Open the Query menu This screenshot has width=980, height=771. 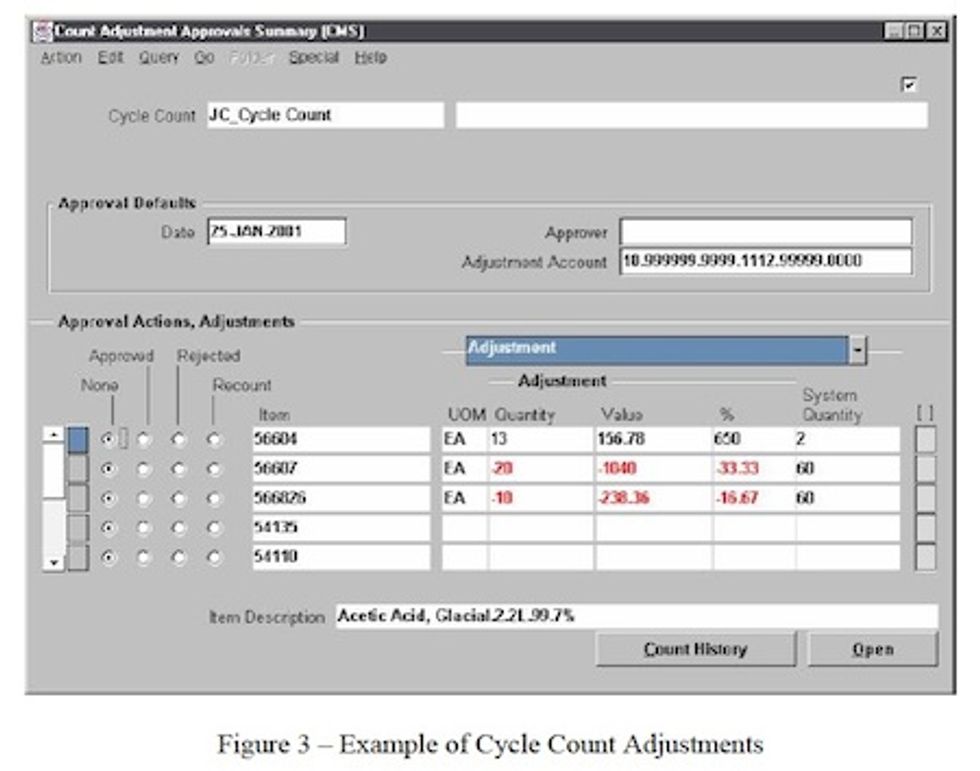coord(158,58)
